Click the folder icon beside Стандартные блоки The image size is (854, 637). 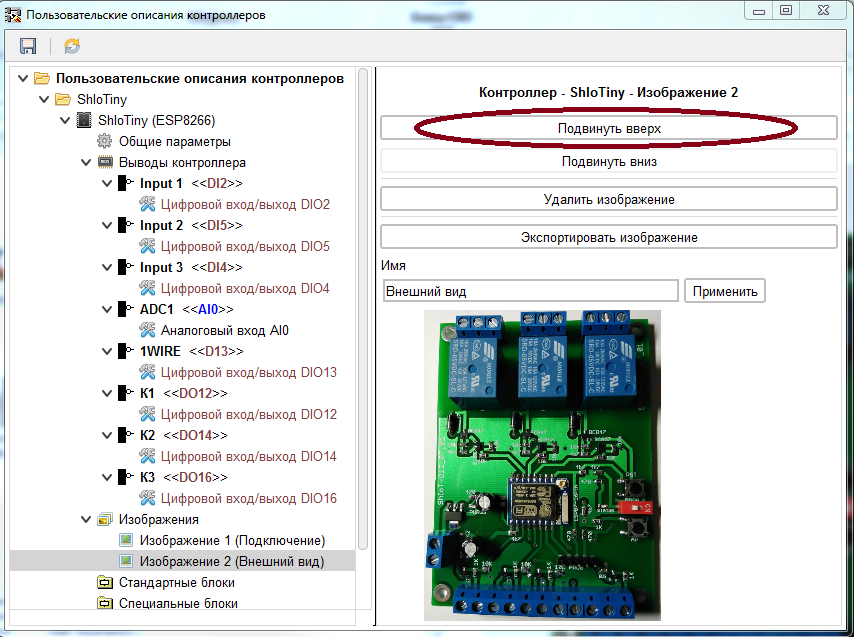[105, 583]
